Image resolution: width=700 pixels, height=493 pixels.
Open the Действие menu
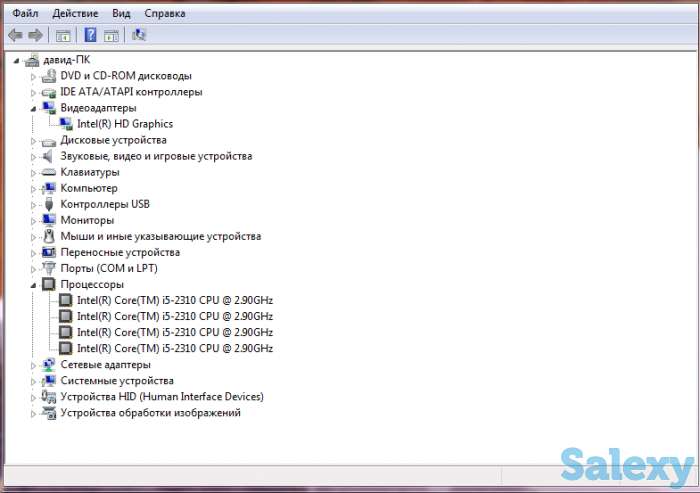tap(75, 14)
